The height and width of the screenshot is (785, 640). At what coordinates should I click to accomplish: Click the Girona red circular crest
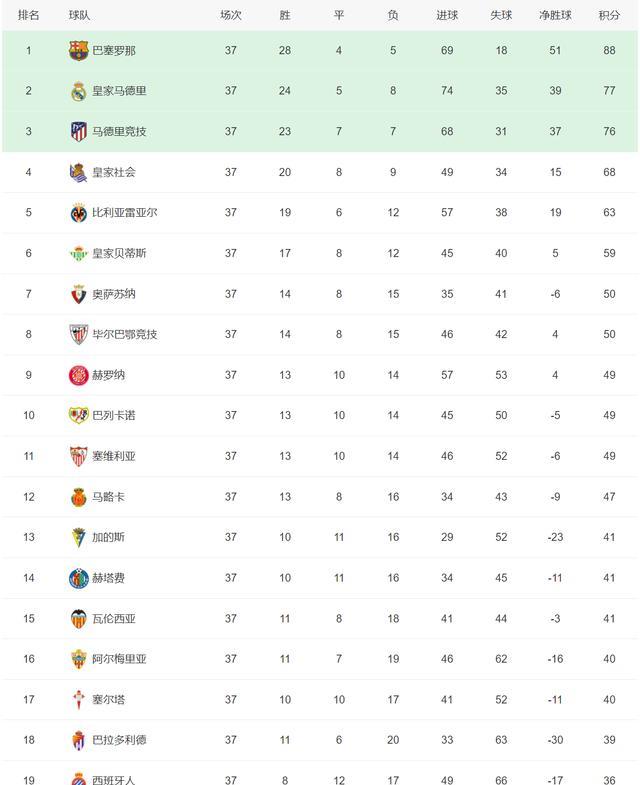pyautogui.click(x=79, y=375)
